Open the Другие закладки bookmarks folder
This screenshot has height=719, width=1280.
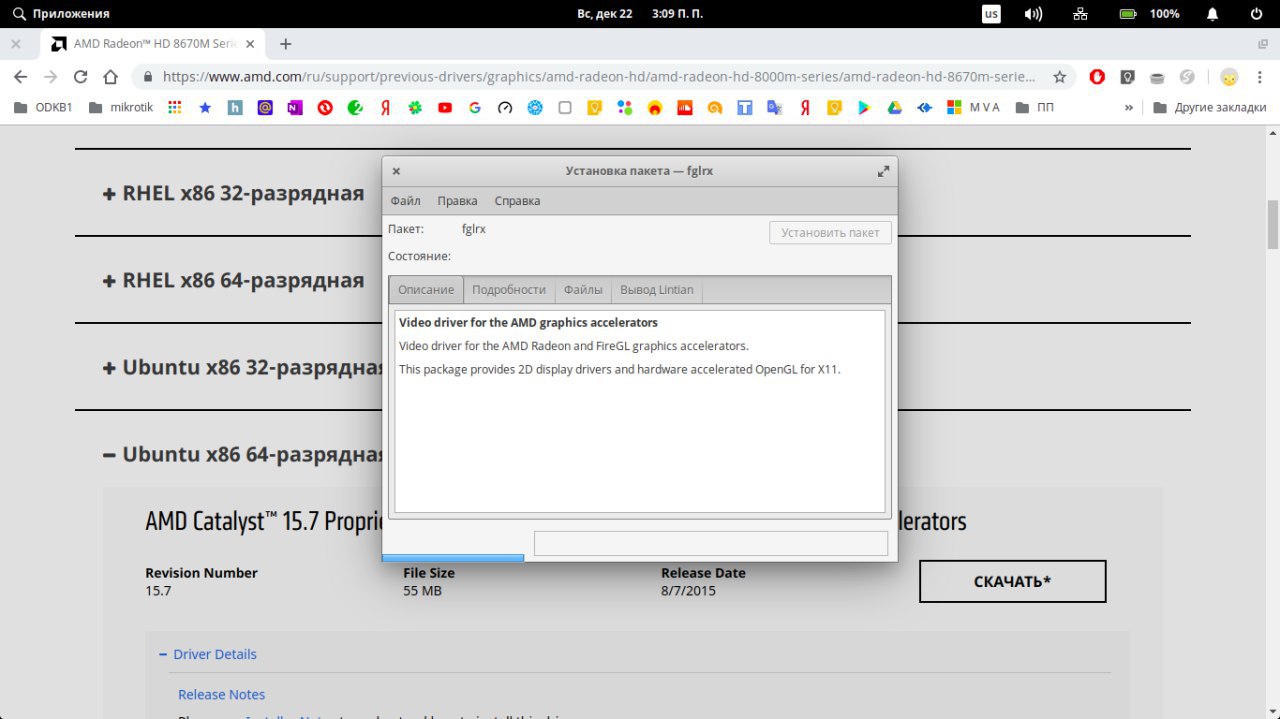click(x=1209, y=107)
